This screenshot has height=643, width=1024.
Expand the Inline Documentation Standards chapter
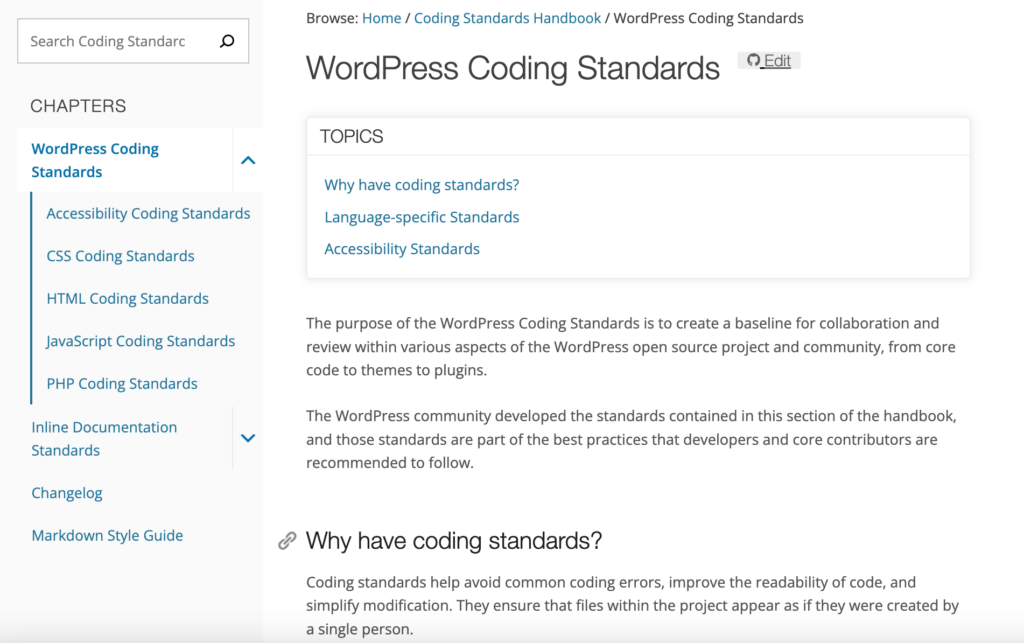tap(248, 438)
